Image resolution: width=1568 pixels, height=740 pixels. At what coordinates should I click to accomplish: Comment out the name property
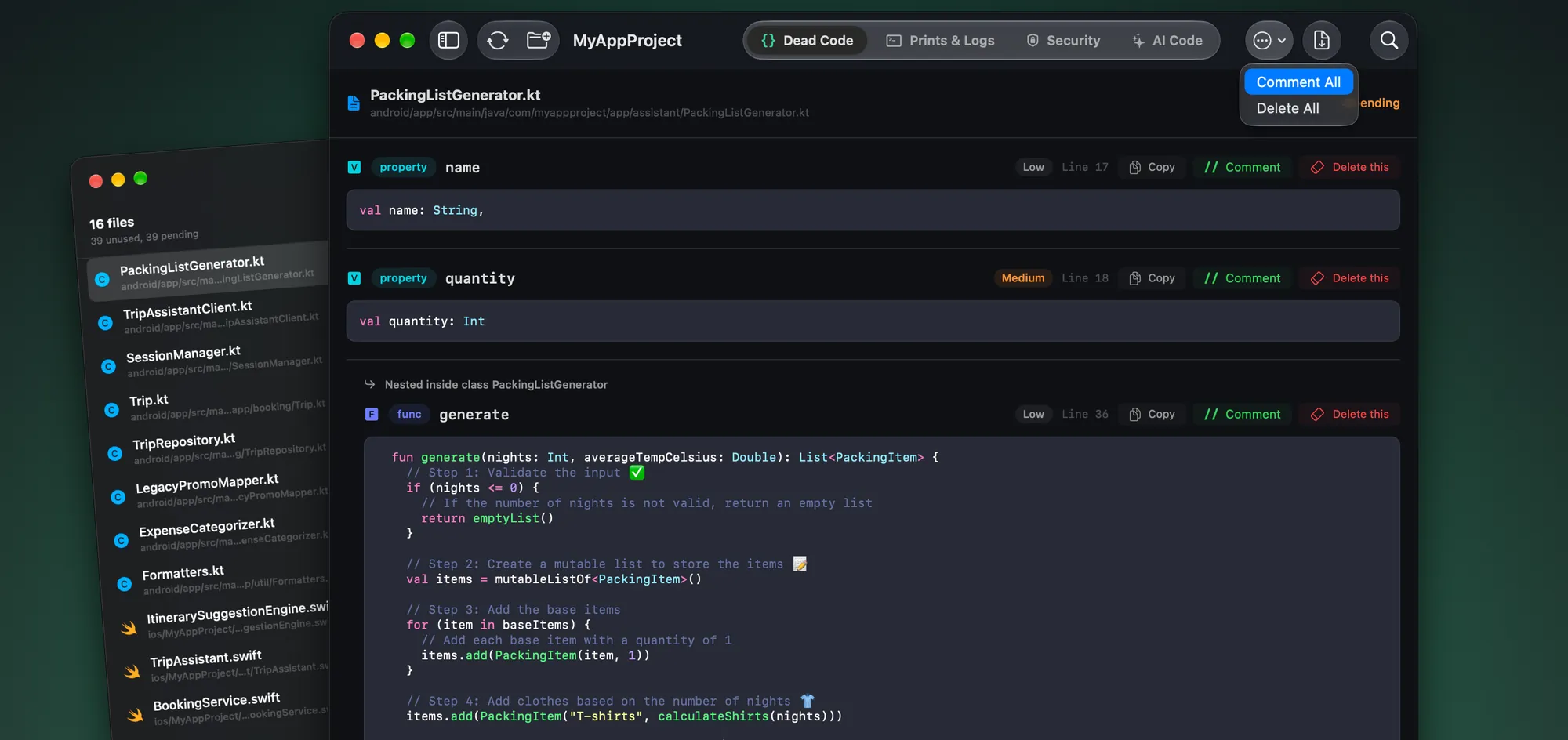(x=1242, y=167)
